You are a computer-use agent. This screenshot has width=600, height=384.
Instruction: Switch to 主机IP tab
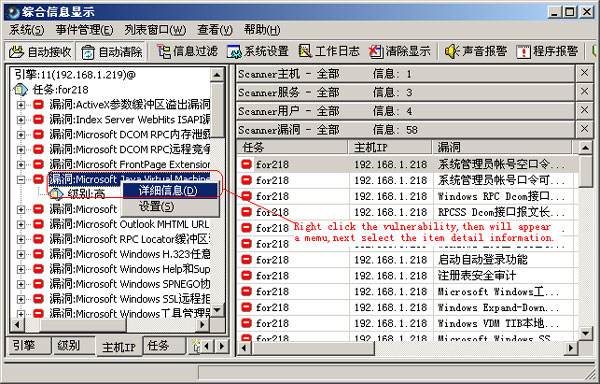click(119, 347)
